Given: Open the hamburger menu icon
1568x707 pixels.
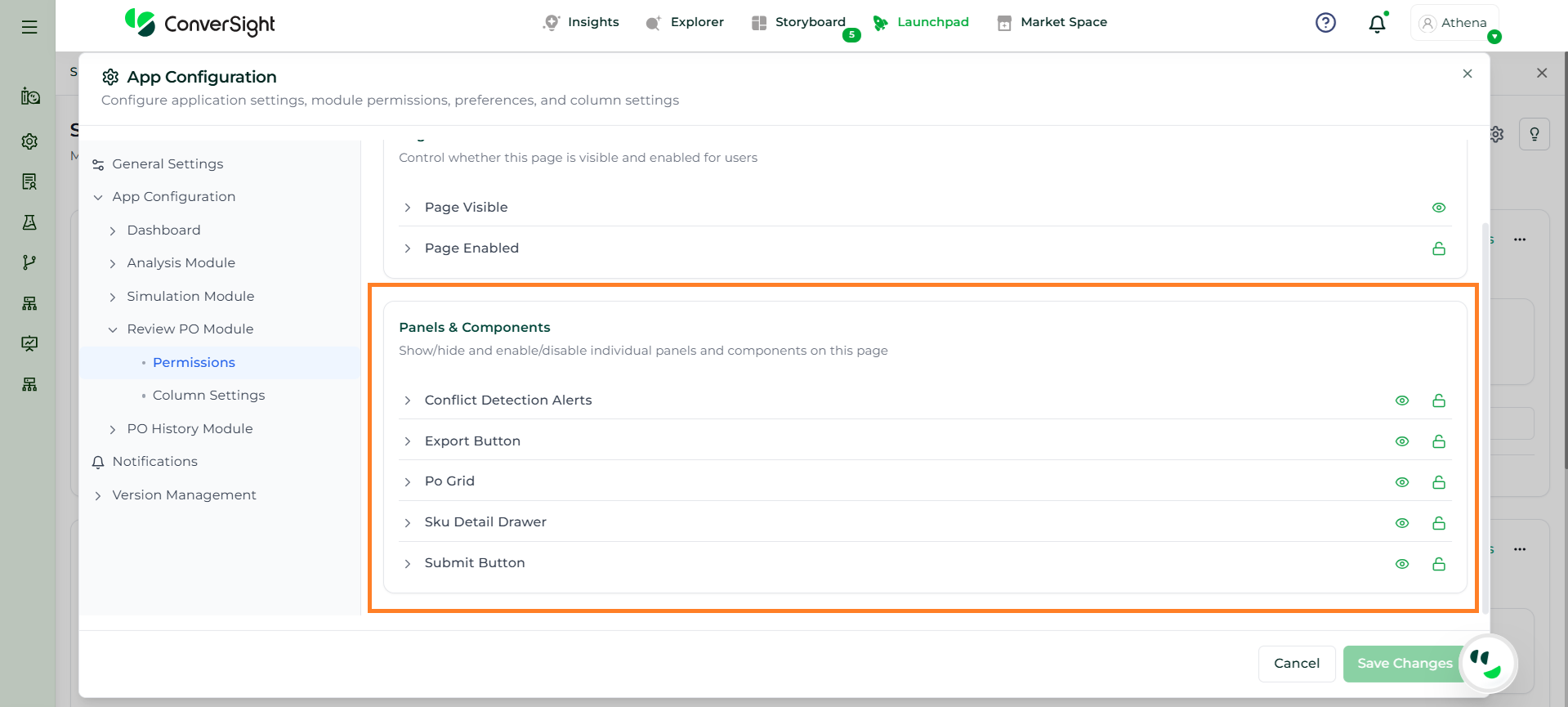Looking at the screenshot, I should pos(29,27).
